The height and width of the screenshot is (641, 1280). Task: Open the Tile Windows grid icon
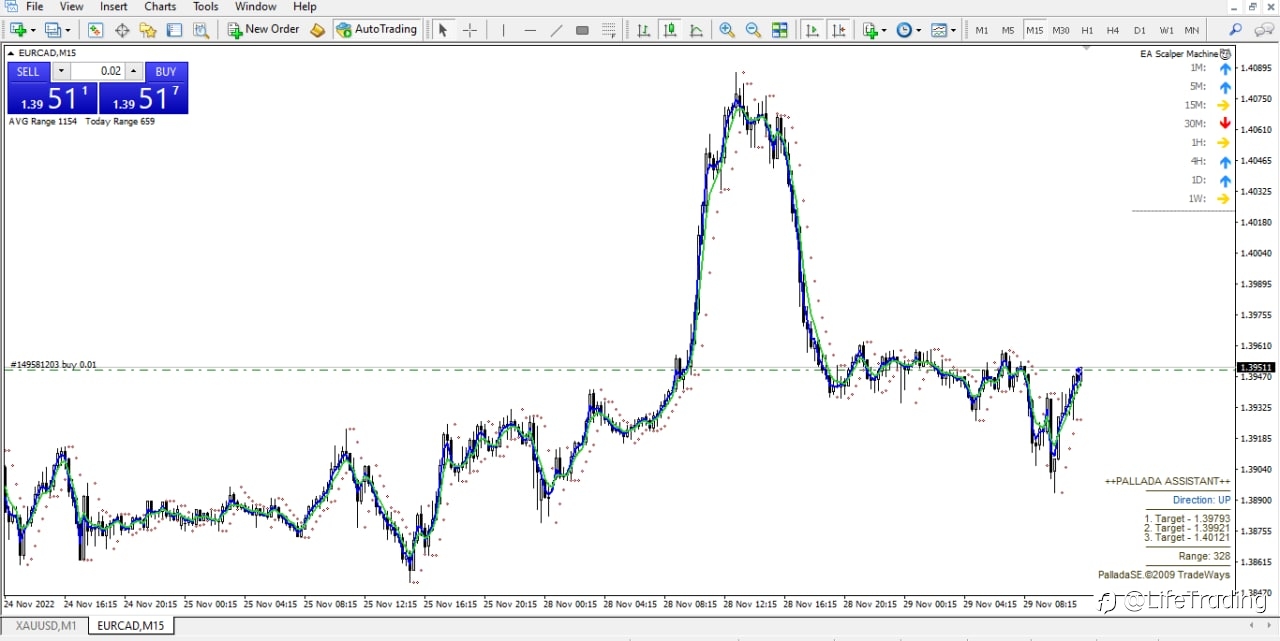point(780,30)
